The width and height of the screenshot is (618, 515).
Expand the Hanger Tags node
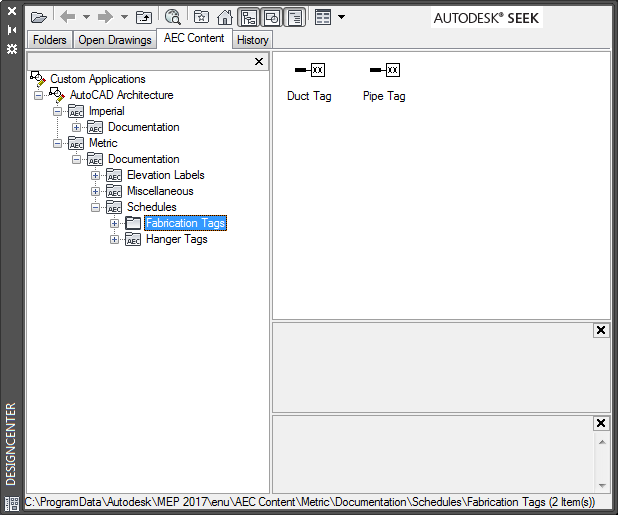tap(114, 240)
